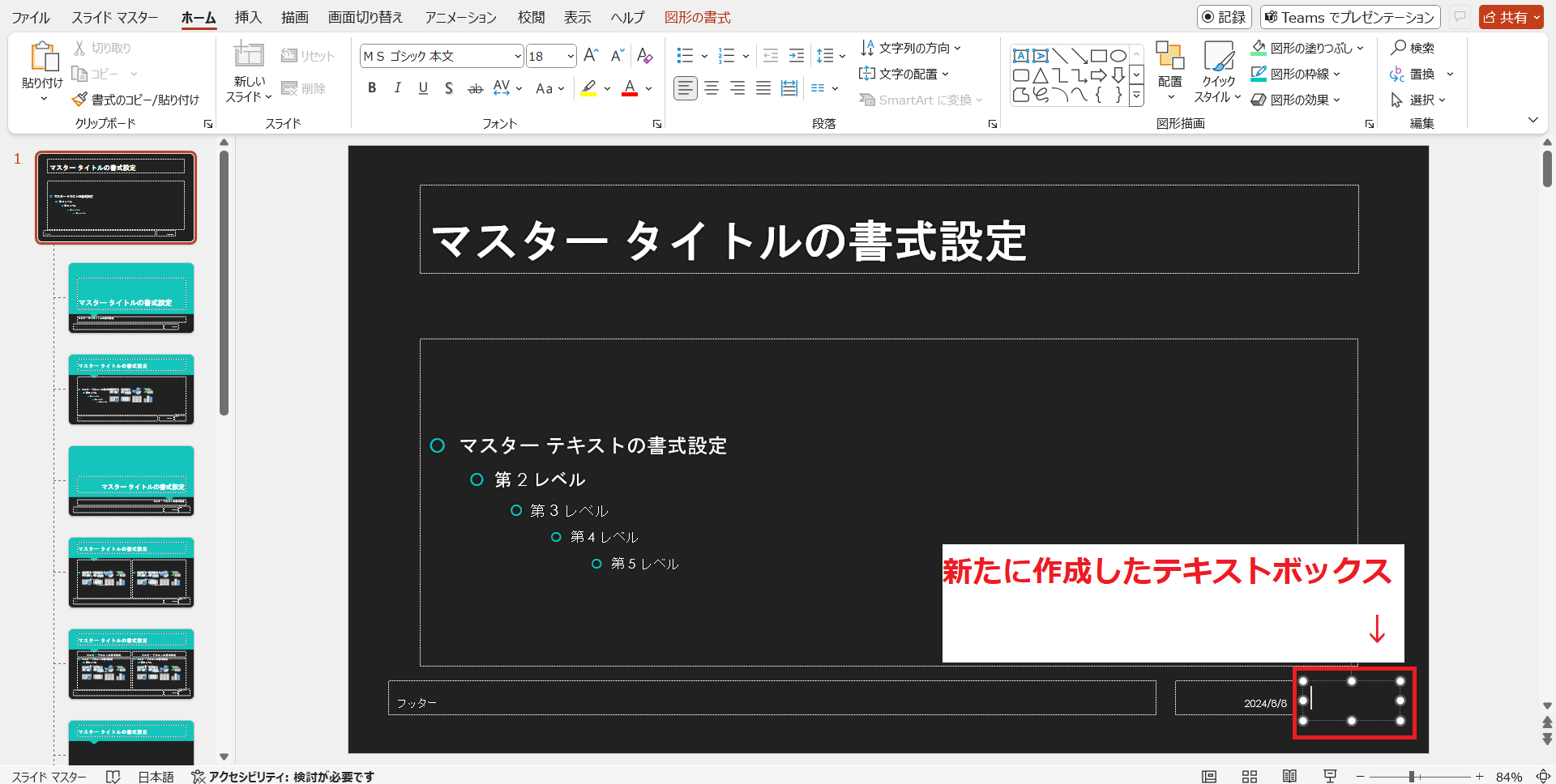Screen dimensions: 1556x784
Task: Apply text shadow (S) formatting
Action: [x=449, y=88]
